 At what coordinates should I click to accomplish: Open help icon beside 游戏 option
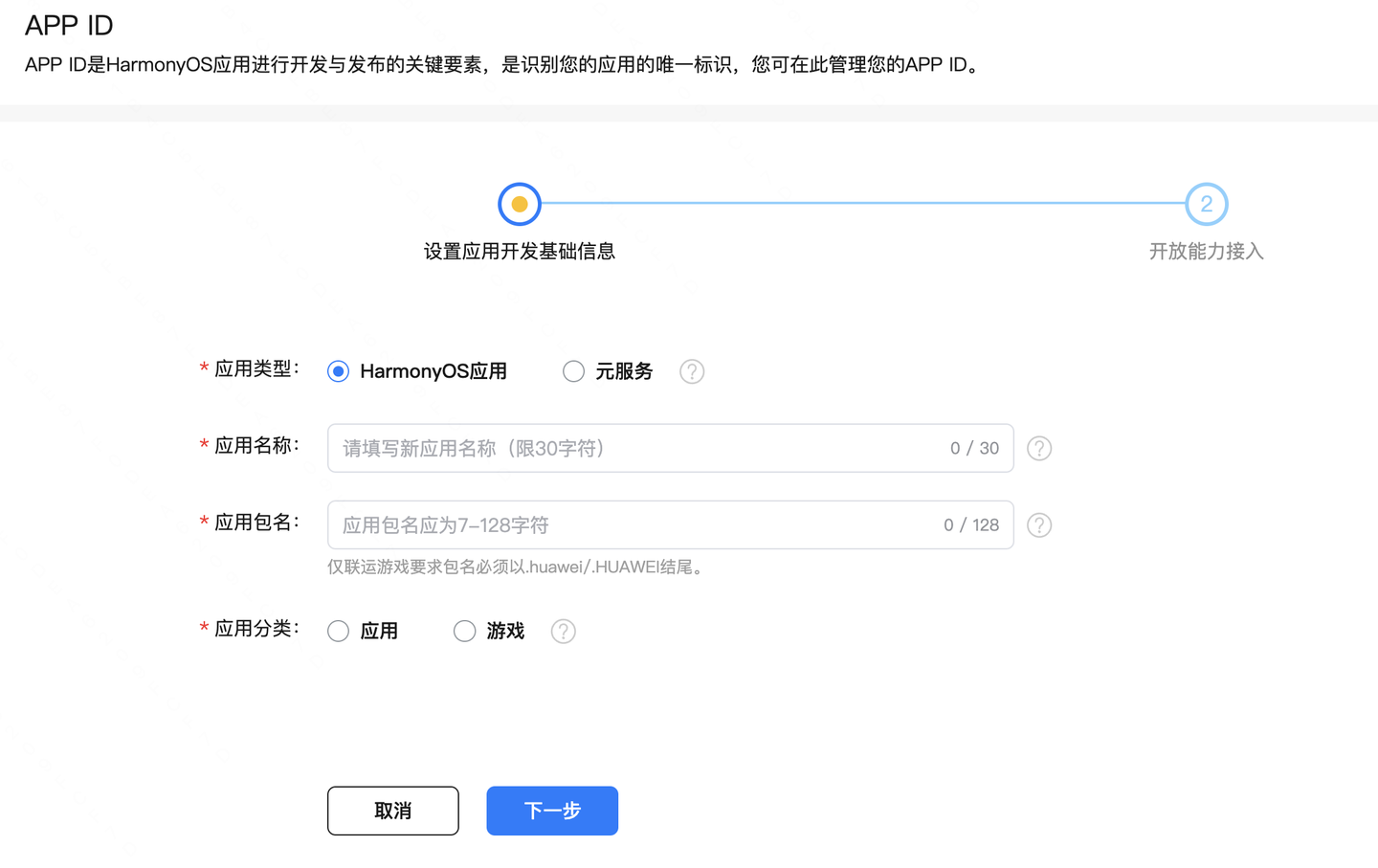[x=564, y=632]
